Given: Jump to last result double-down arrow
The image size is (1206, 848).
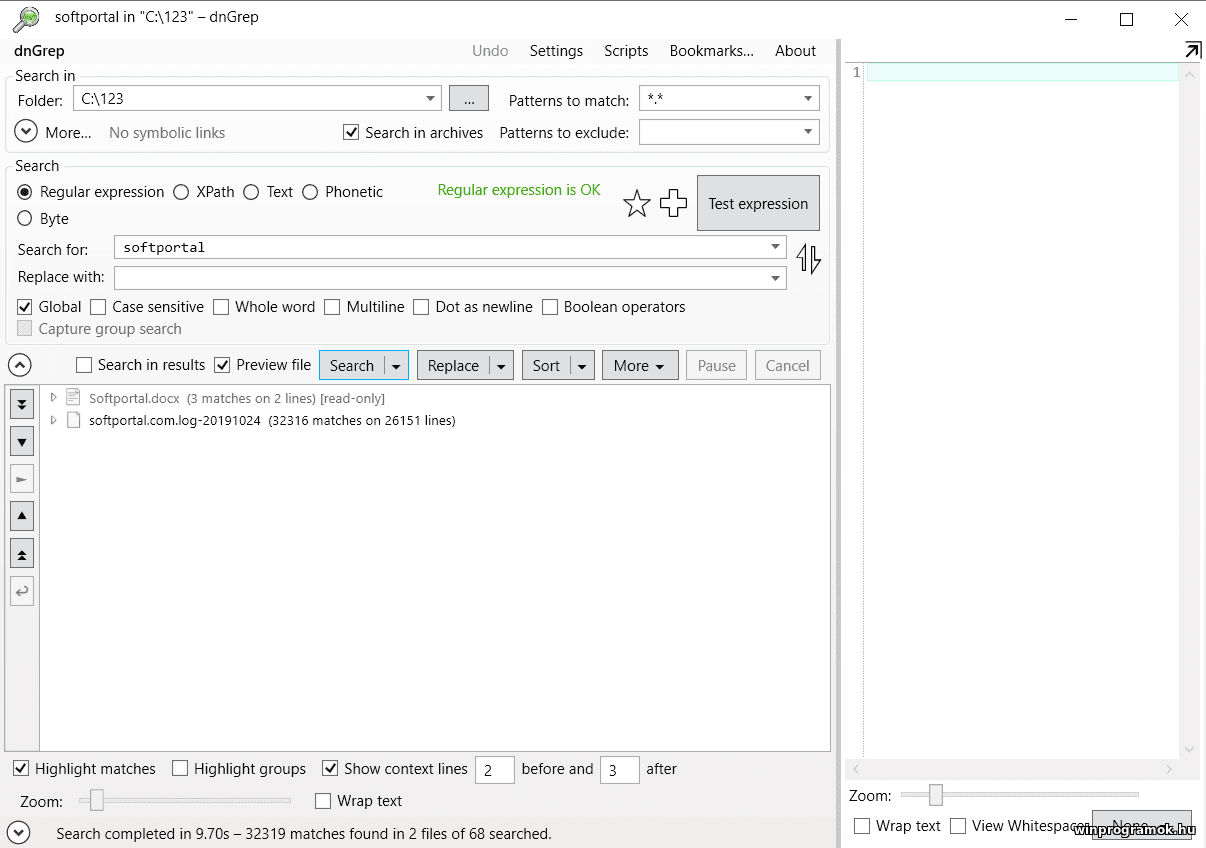Looking at the screenshot, I should pyautogui.click(x=22, y=404).
